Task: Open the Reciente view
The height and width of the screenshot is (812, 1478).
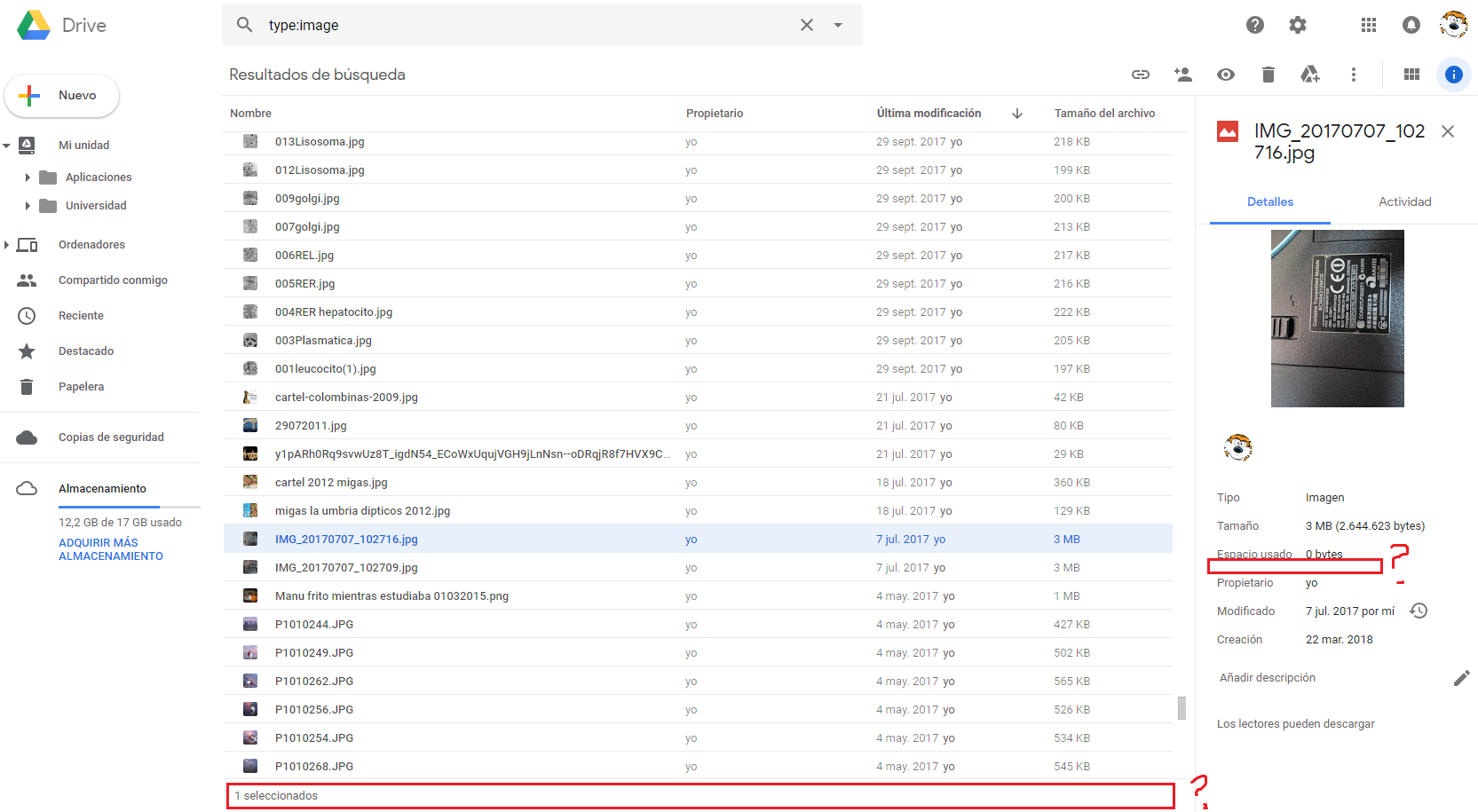Action: [x=81, y=316]
